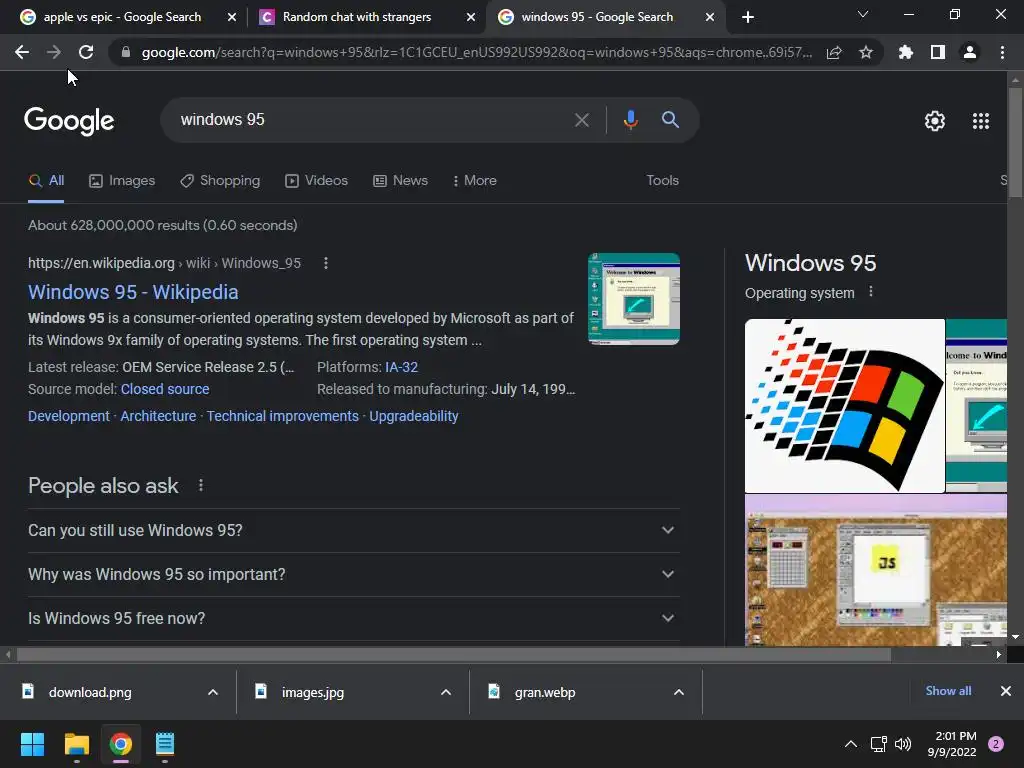This screenshot has width=1024, height=768.
Task: Open Windows Start menu
Action: 32,744
